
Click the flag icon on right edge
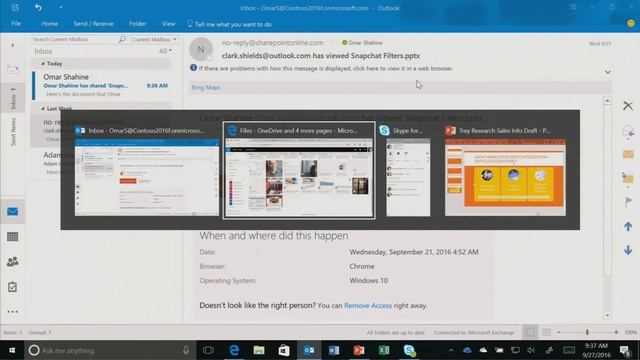click(x=628, y=202)
